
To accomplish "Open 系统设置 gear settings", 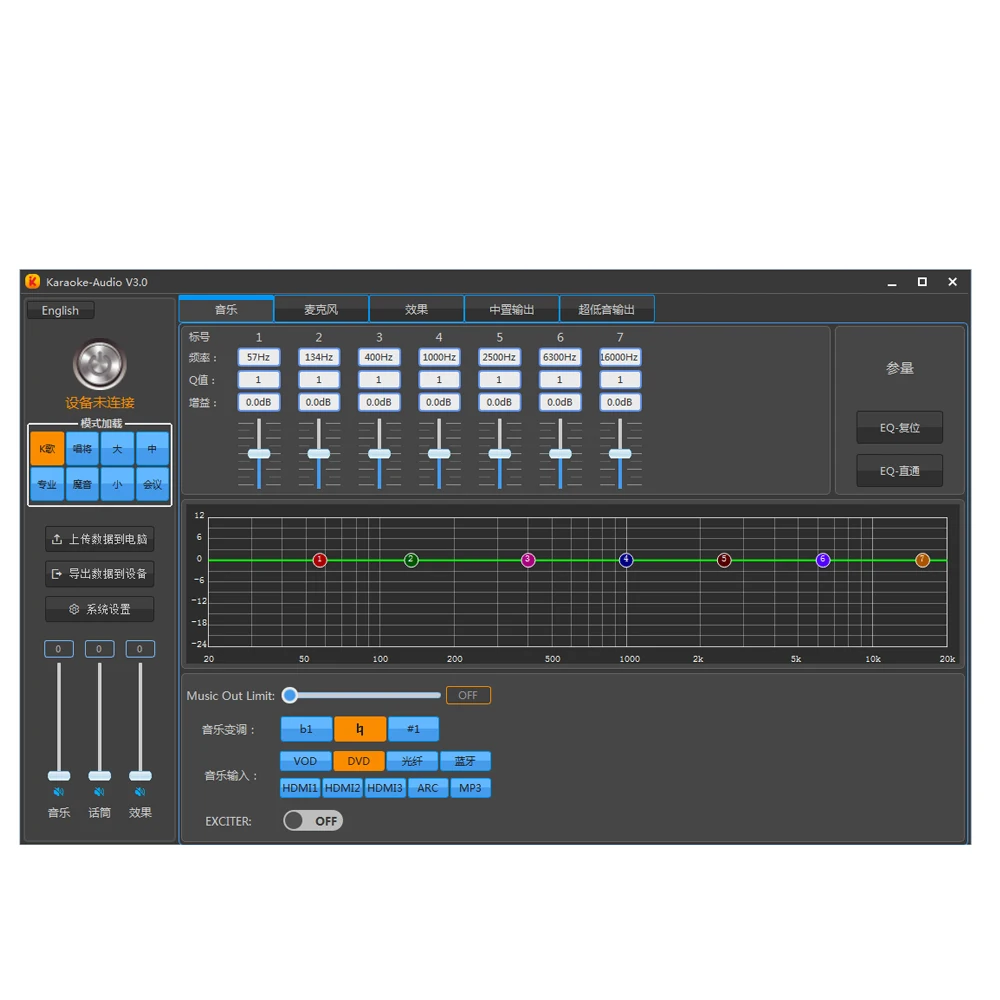I will (99, 609).
